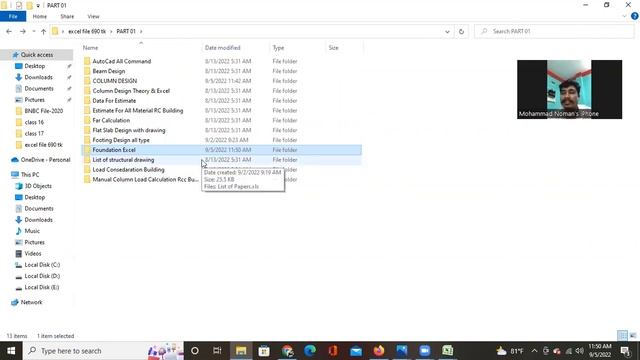Open Task View from the taskbar
Image resolution: width=640 pixels, height=360 pixels.
[217, 351]
